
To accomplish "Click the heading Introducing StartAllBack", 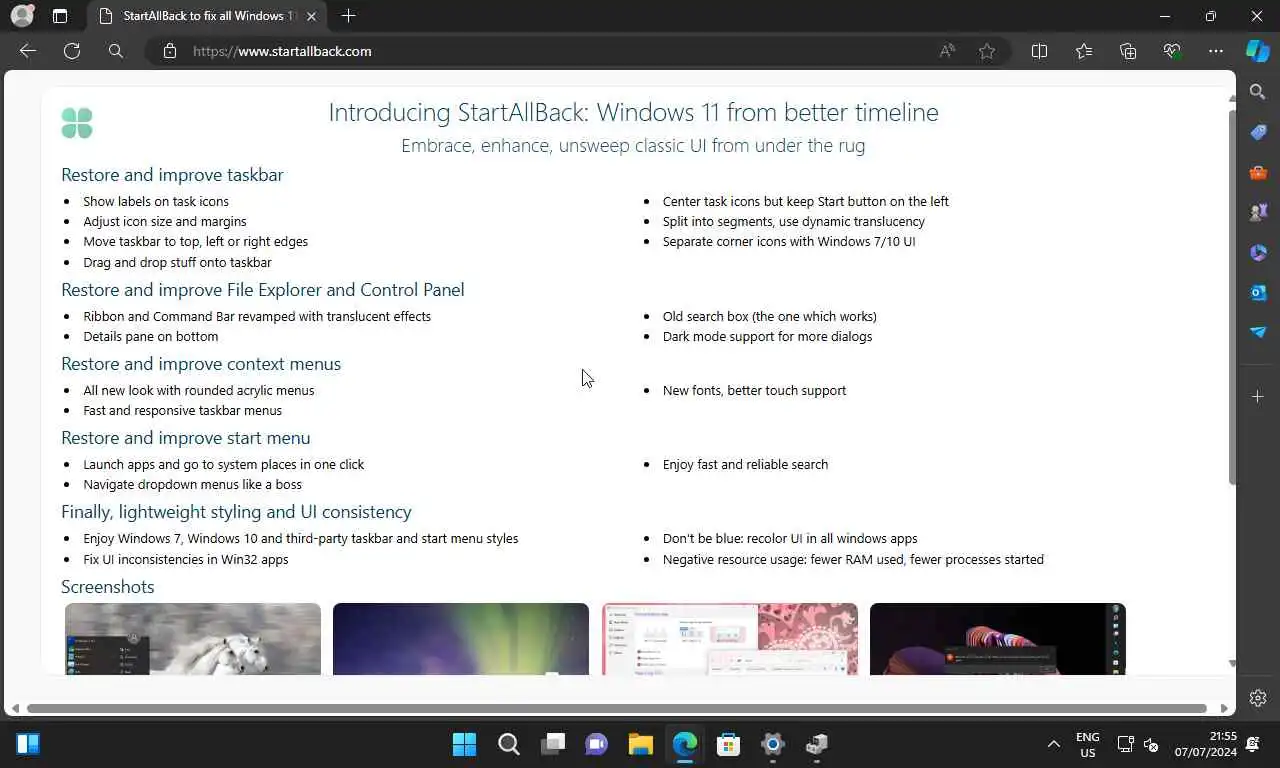I will 633,112.
